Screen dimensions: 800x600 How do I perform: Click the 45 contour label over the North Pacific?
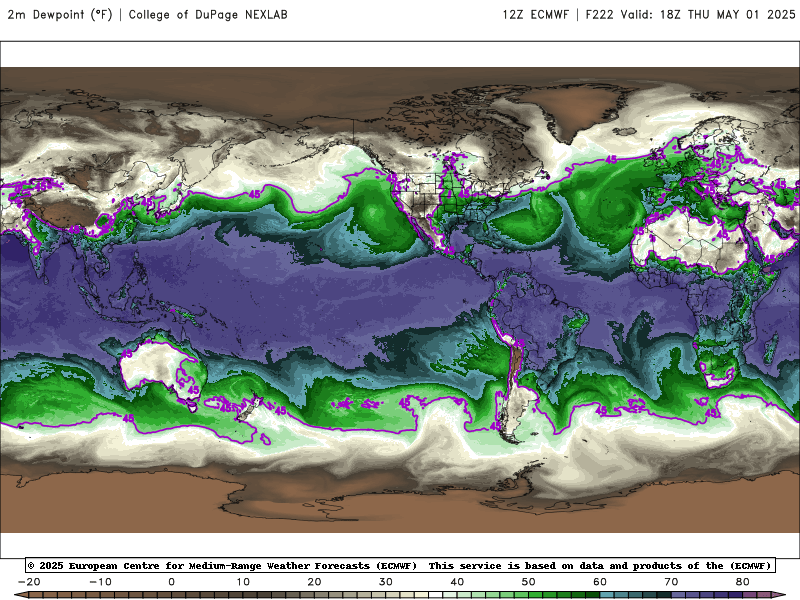(255, 194)
